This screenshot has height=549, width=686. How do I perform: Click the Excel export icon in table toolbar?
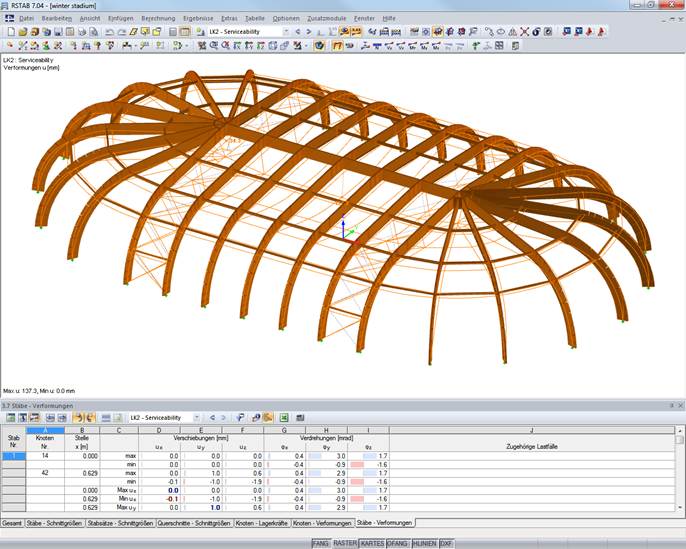(x=284, y=418)
